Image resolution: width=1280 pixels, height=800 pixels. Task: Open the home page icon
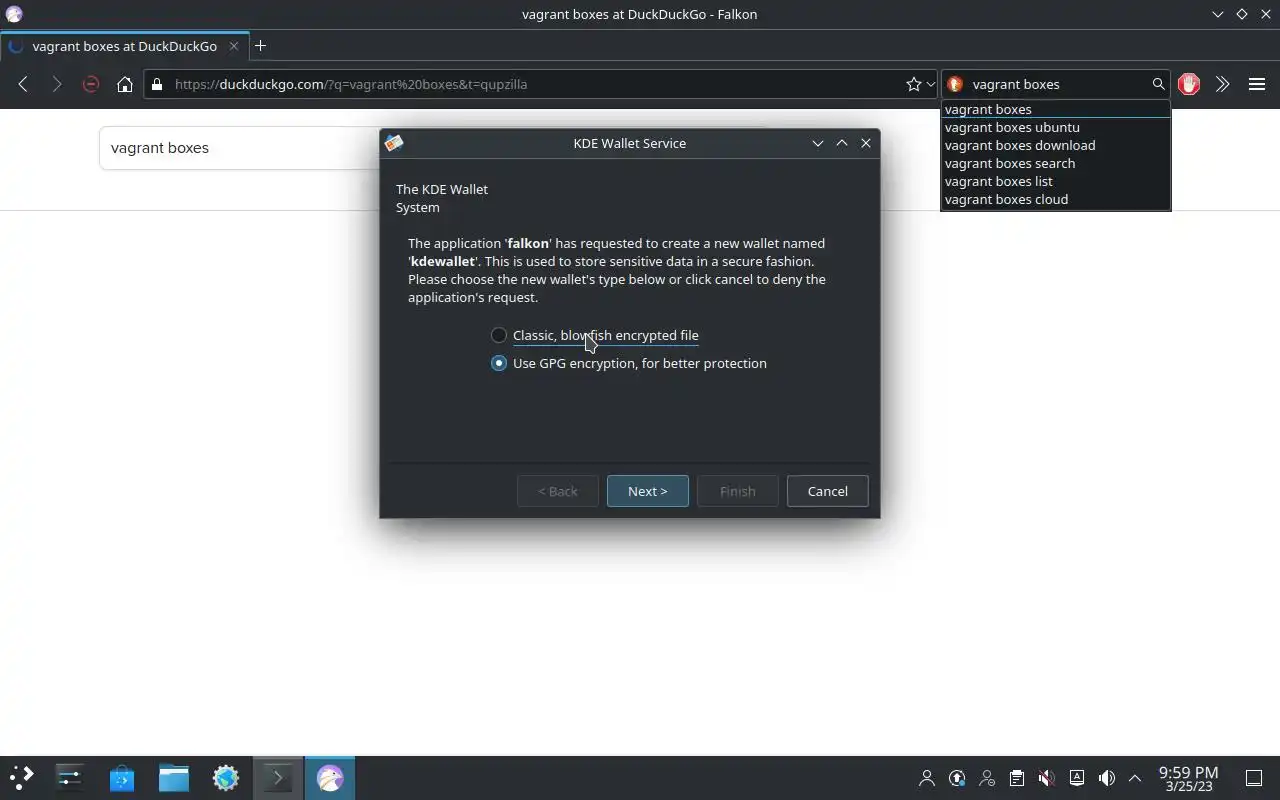click(x=125, y=84)
